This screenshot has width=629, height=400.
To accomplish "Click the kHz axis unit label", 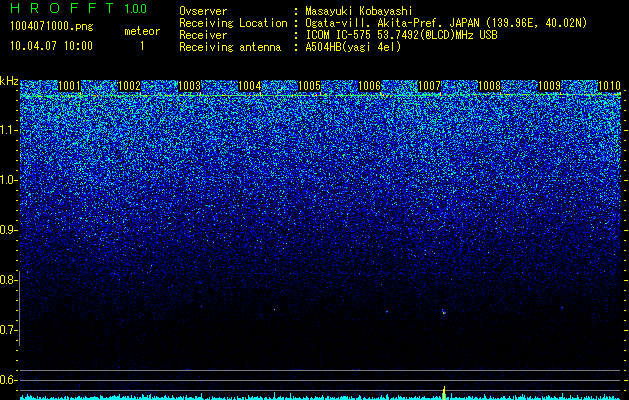I will (9, 81).
